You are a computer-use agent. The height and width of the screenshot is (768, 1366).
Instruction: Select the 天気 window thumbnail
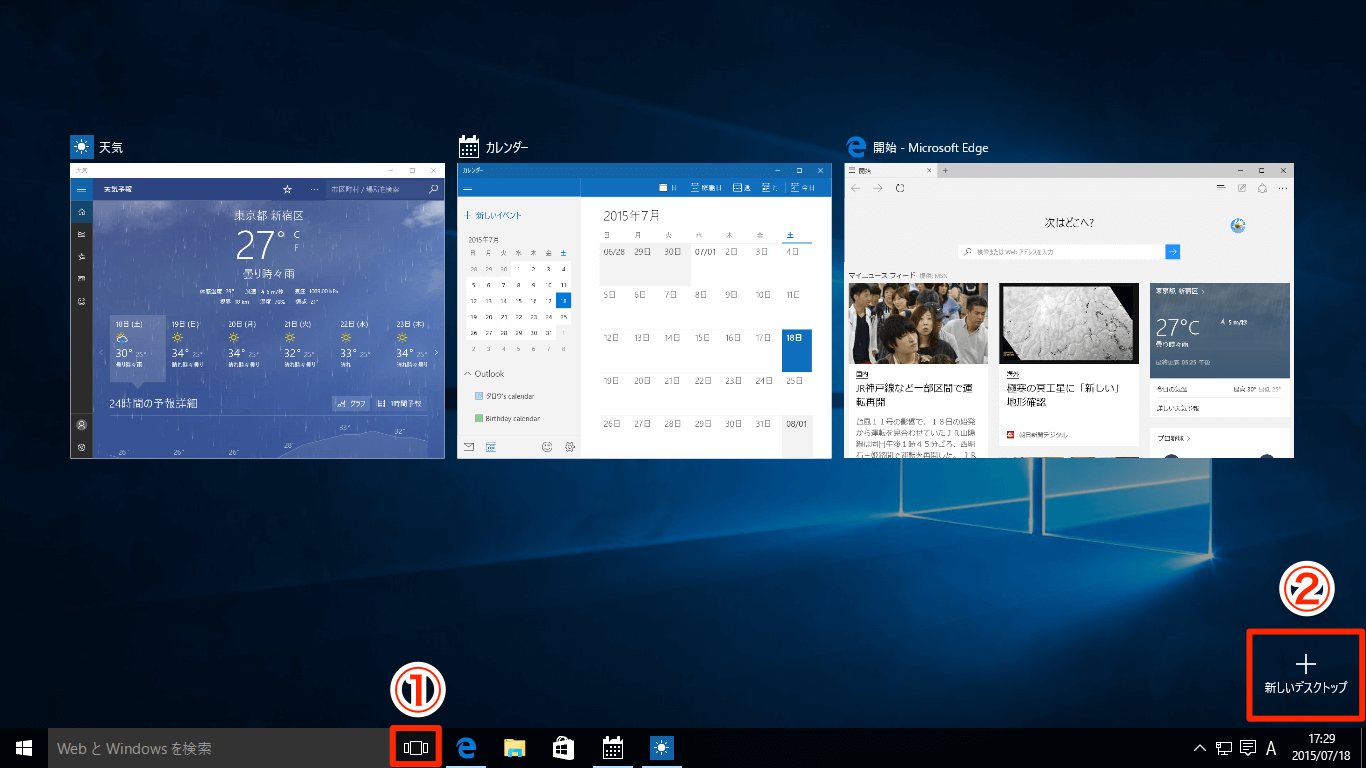tap(257, 311)
